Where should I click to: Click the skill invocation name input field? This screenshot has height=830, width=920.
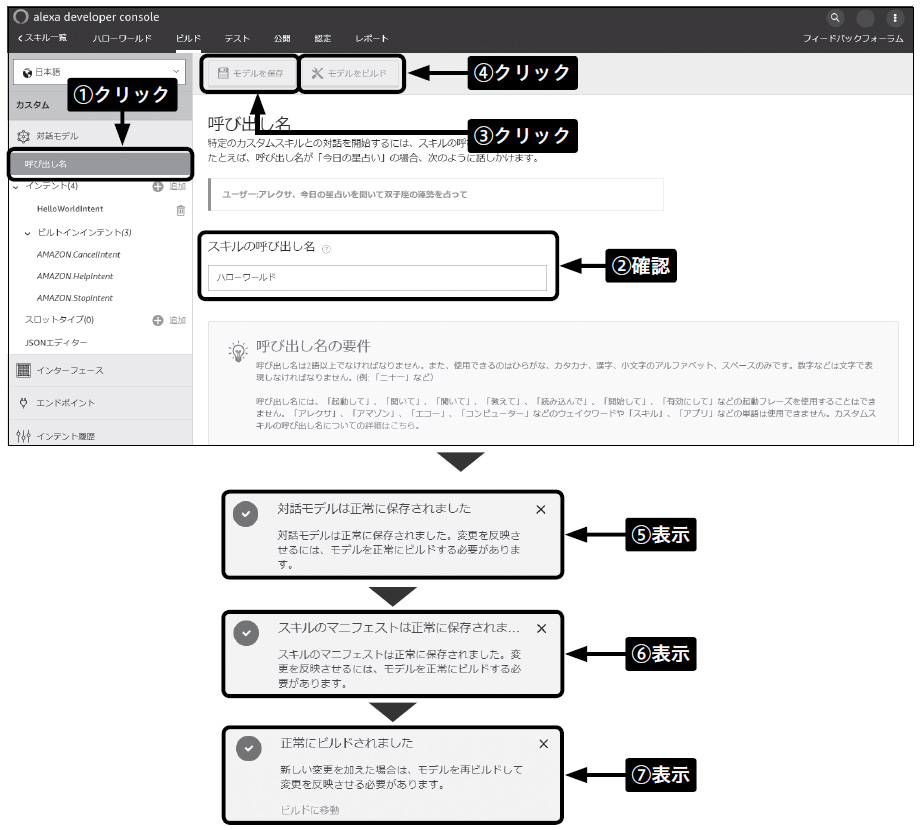point(377,277)
